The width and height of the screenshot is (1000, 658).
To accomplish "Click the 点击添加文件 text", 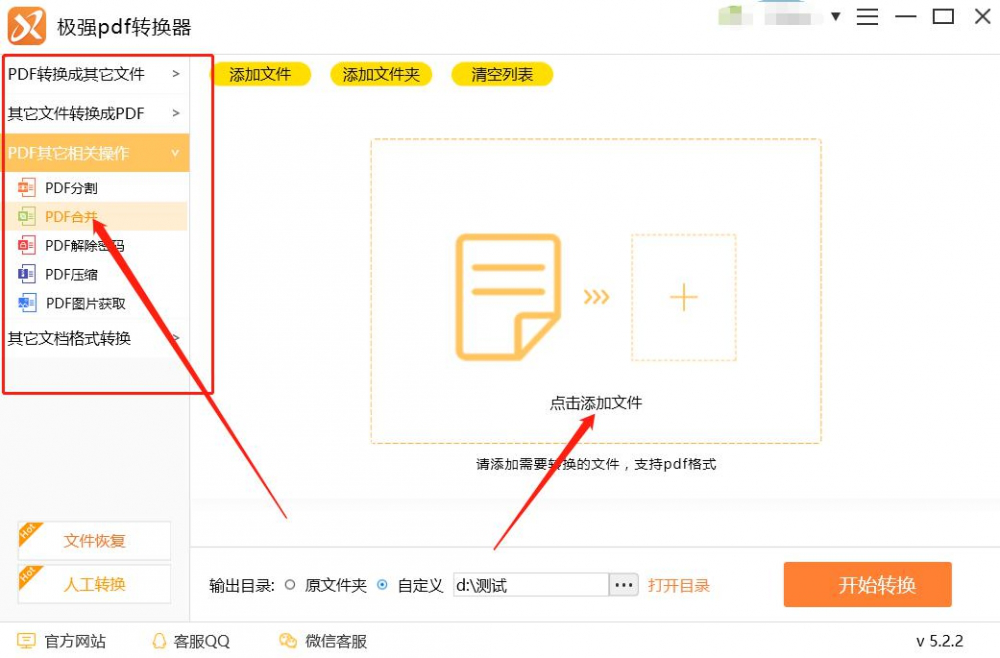I will coord(596,403).
